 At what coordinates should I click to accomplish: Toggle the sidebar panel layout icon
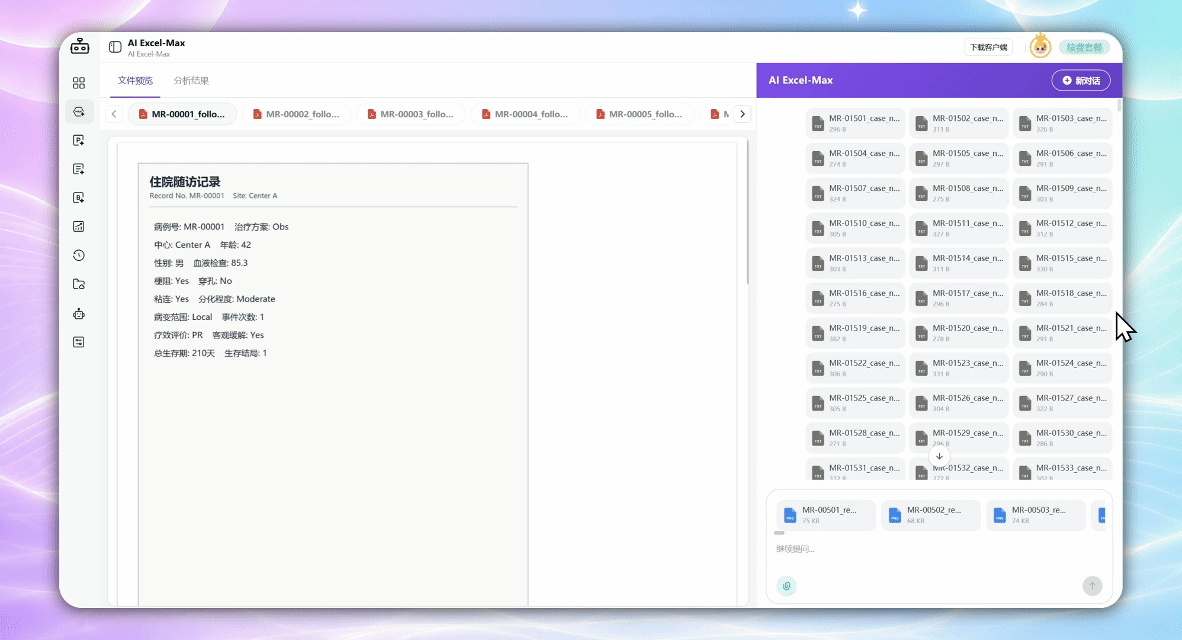tap(115, 47)
